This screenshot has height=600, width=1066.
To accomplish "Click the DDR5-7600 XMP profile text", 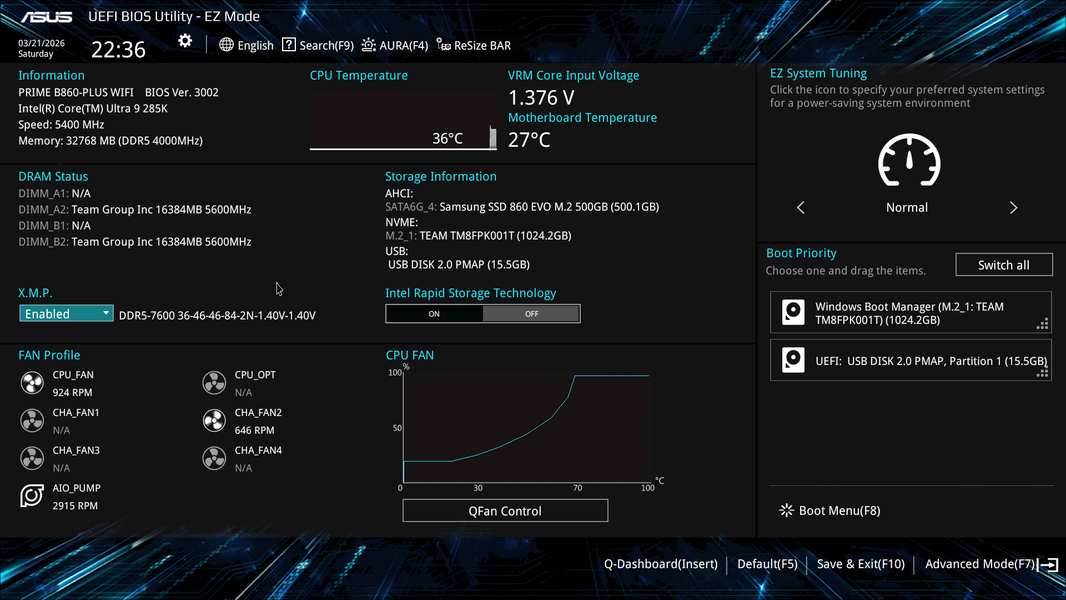I will pos(218,315).
